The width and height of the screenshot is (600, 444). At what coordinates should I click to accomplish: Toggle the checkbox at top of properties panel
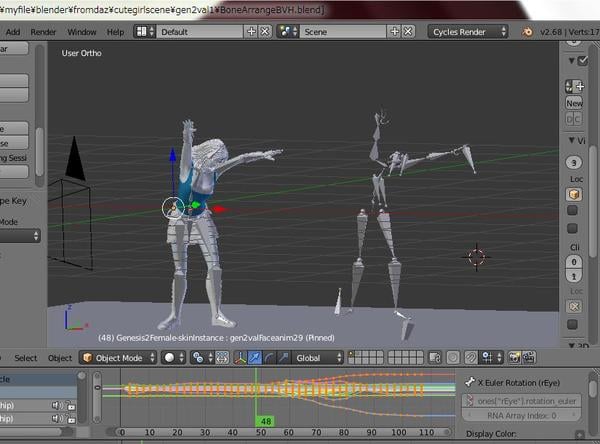583,62
